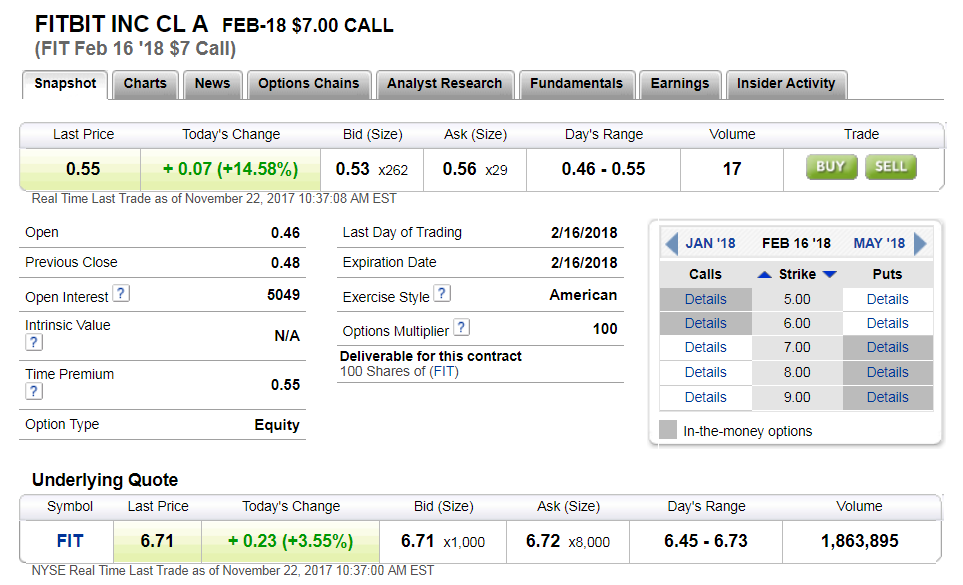This screenshot has height=585, width=963.
Task: Open help icon next to Exercise Style
Action: (x=442, y=293)
